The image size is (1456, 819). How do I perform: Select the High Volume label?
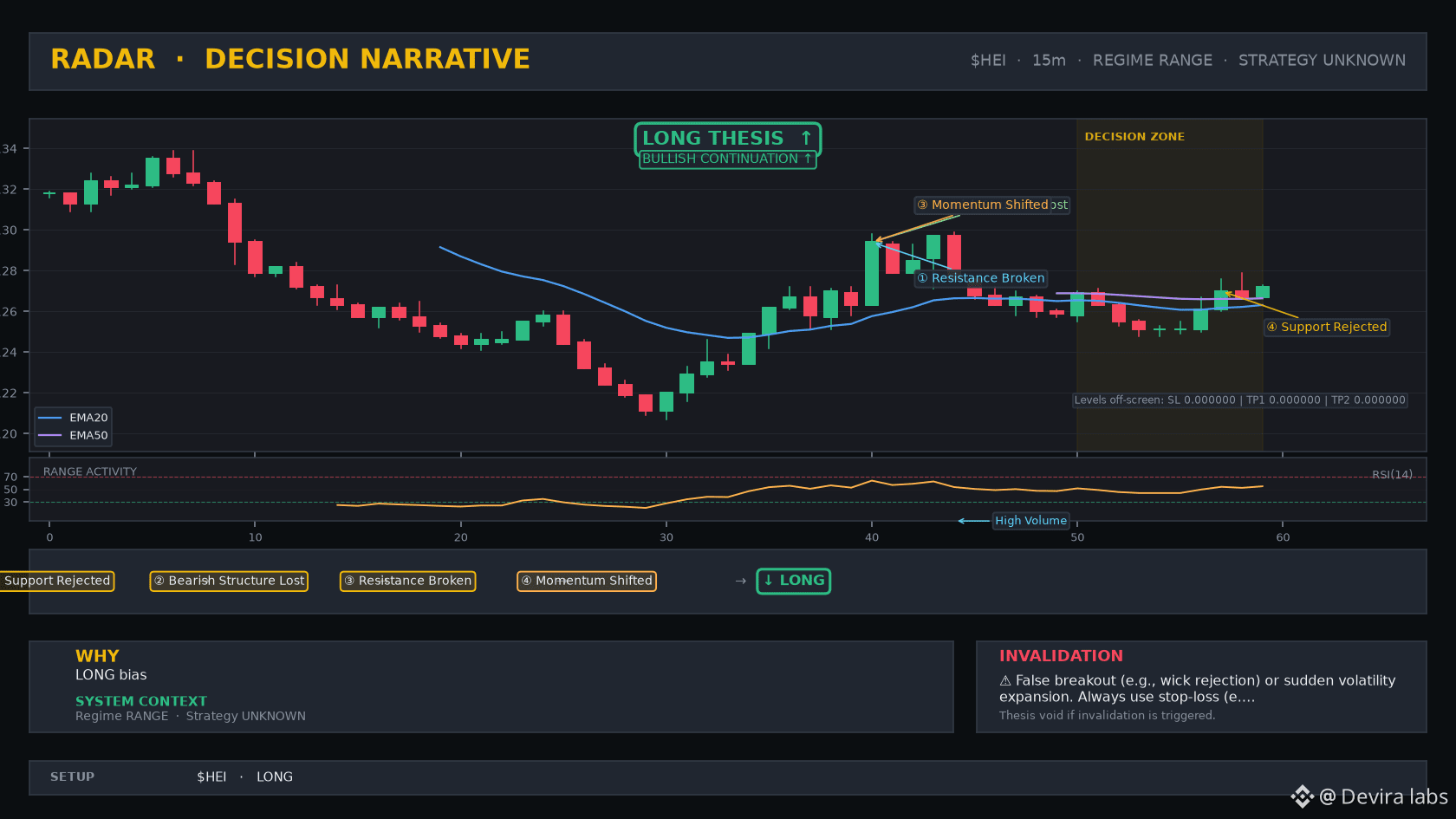click(1030, 521)
